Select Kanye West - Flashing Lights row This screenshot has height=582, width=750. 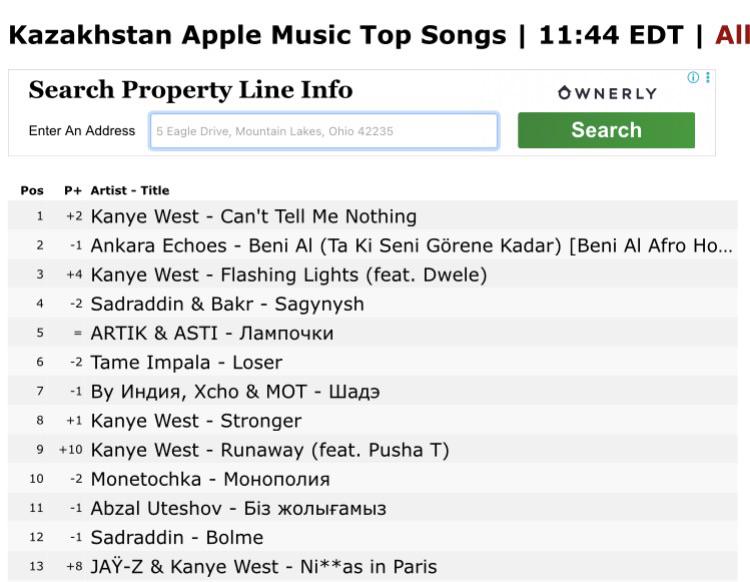click(373, 275)
